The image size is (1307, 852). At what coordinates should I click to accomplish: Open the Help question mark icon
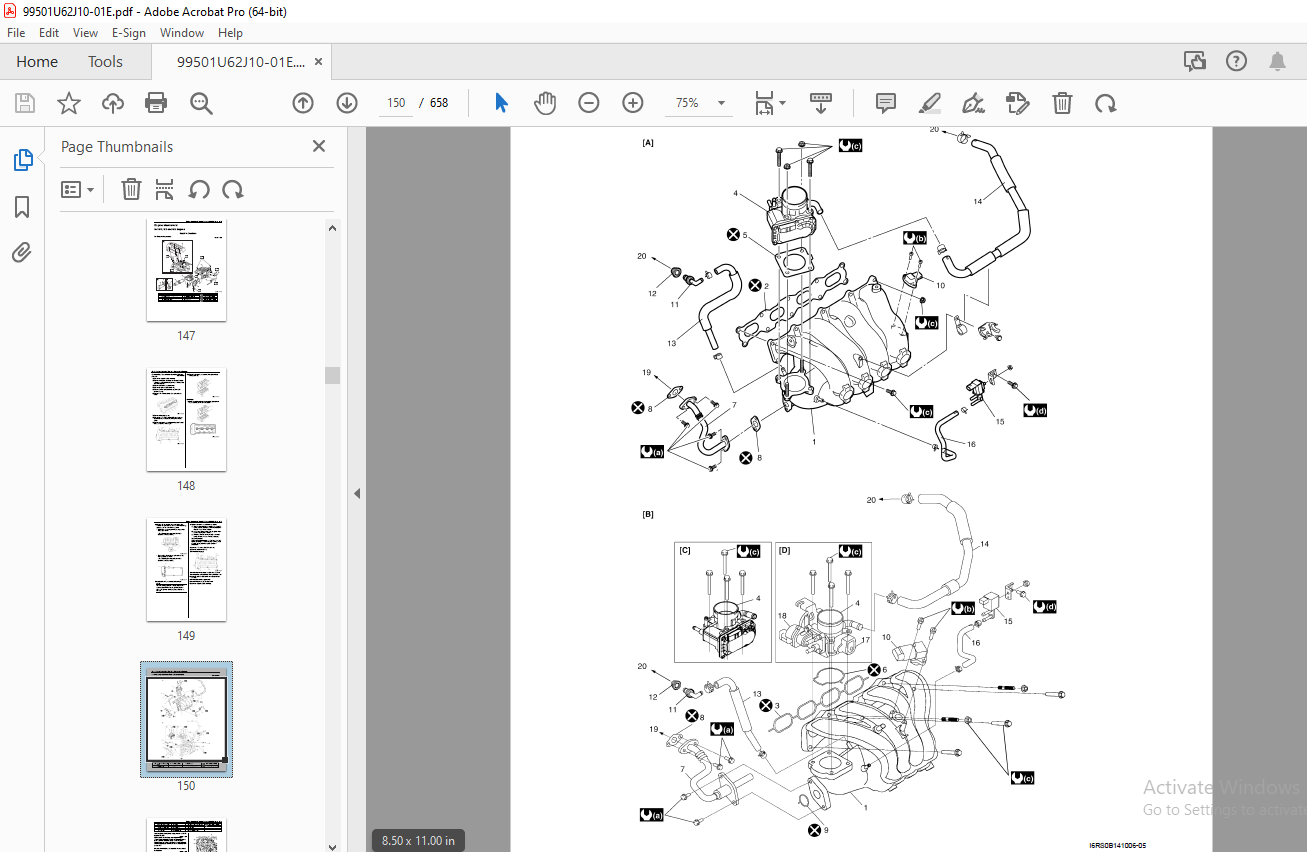1236,62
